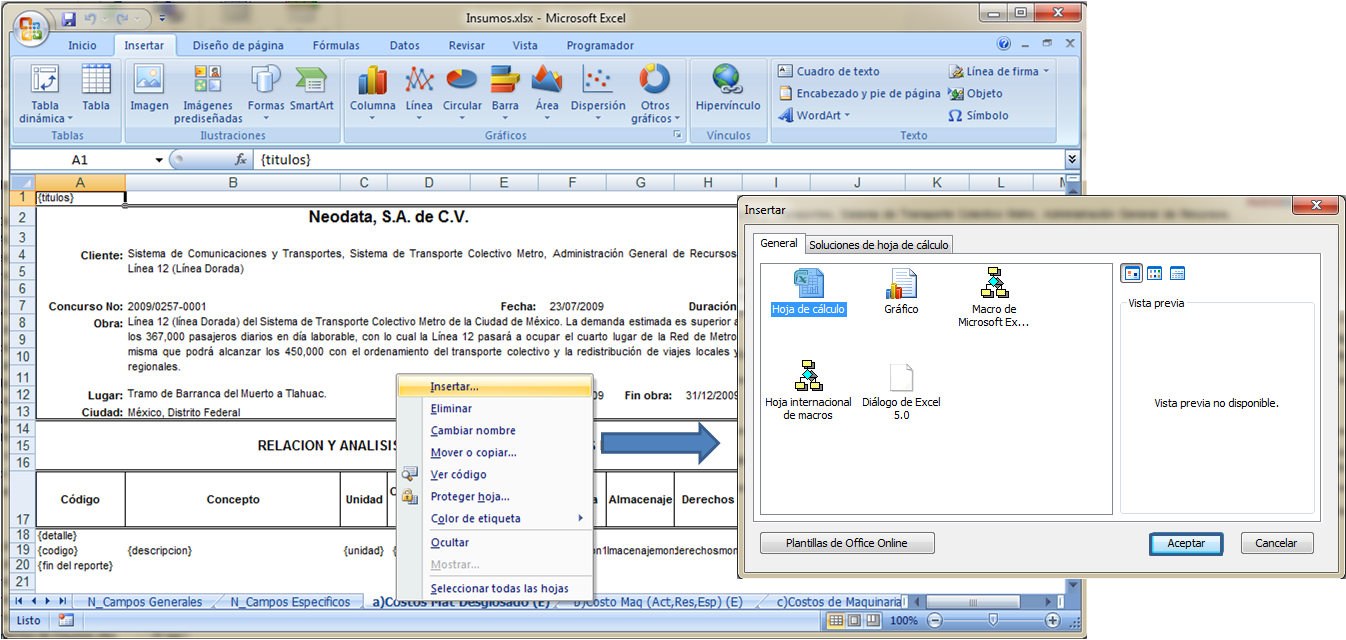The height and width of the screenshot is (640, 1346).
Task: Select Diálogo de Excel 5.0 item
Action: pyautogui.click(x=901, y=390)
